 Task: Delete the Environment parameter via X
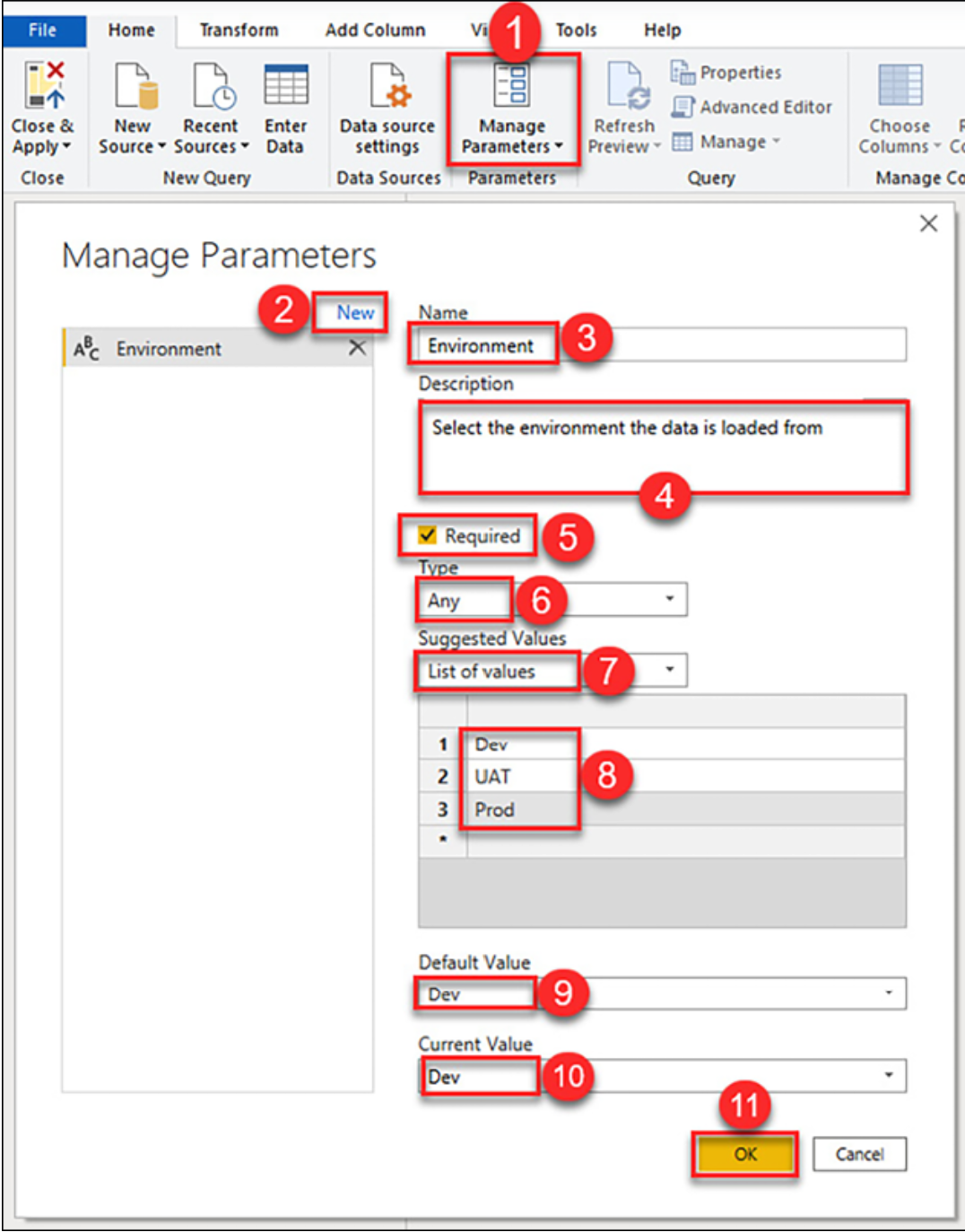[357, 347]
